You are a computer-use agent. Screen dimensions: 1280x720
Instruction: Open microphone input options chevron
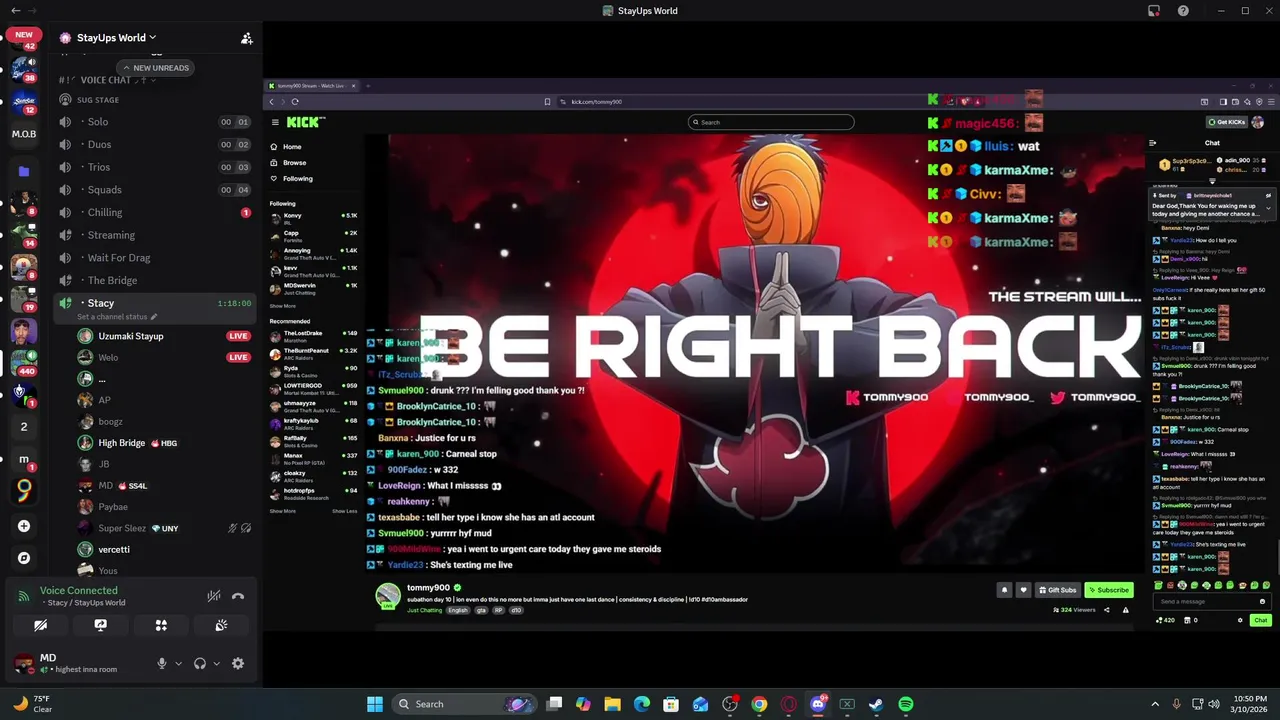point(178,663)
